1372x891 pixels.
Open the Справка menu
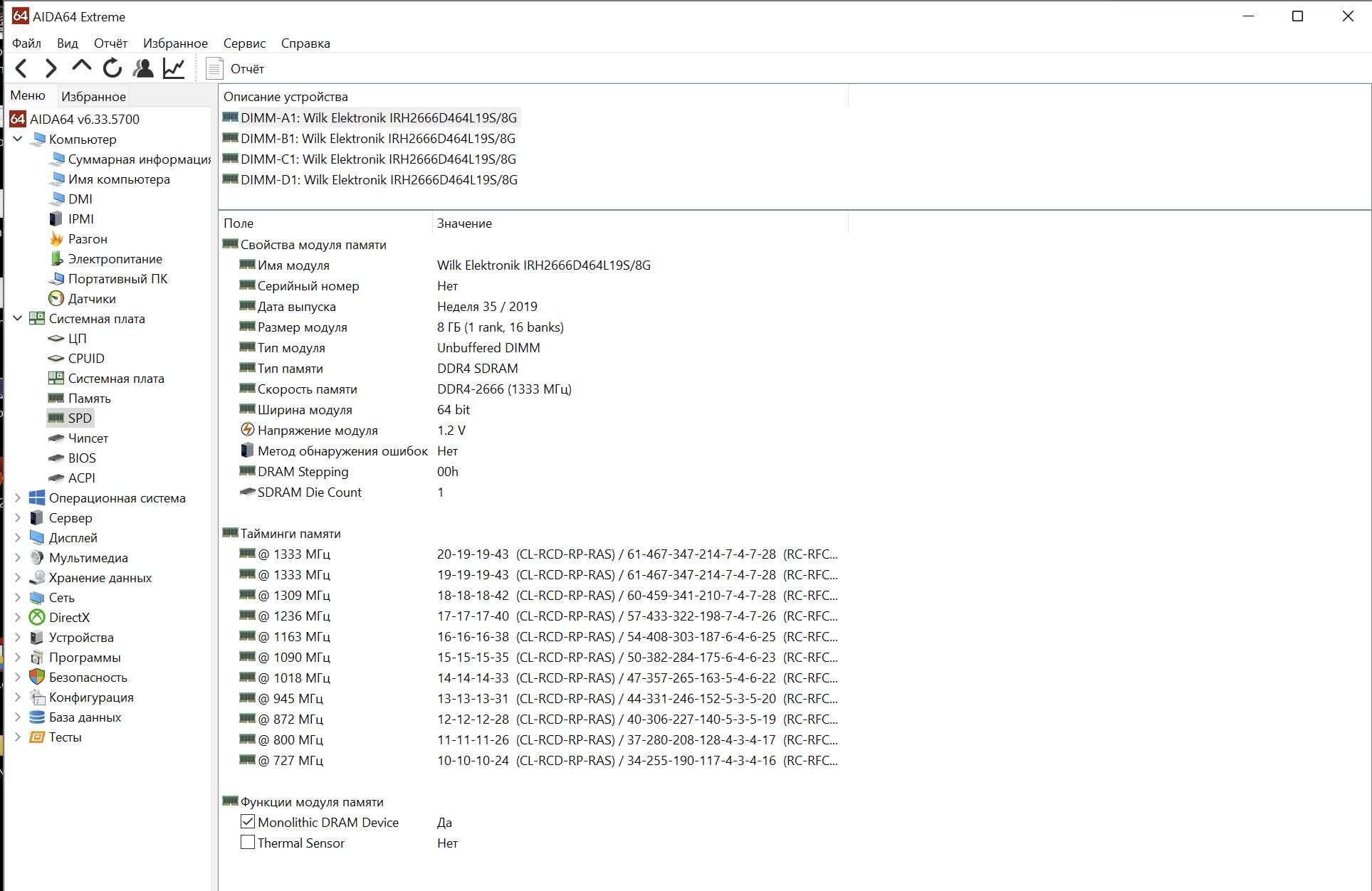pyautogui.click(x=305, y=43)
